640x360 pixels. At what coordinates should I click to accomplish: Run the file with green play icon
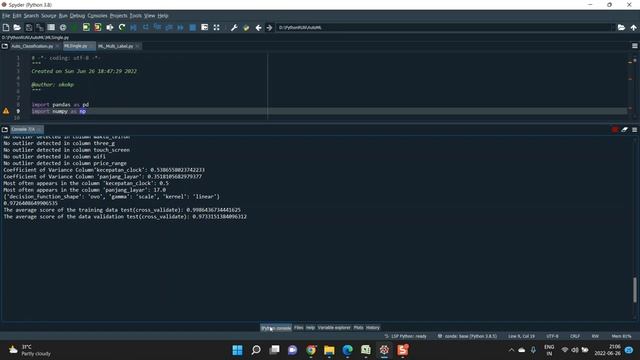click(x=74, y=27)
